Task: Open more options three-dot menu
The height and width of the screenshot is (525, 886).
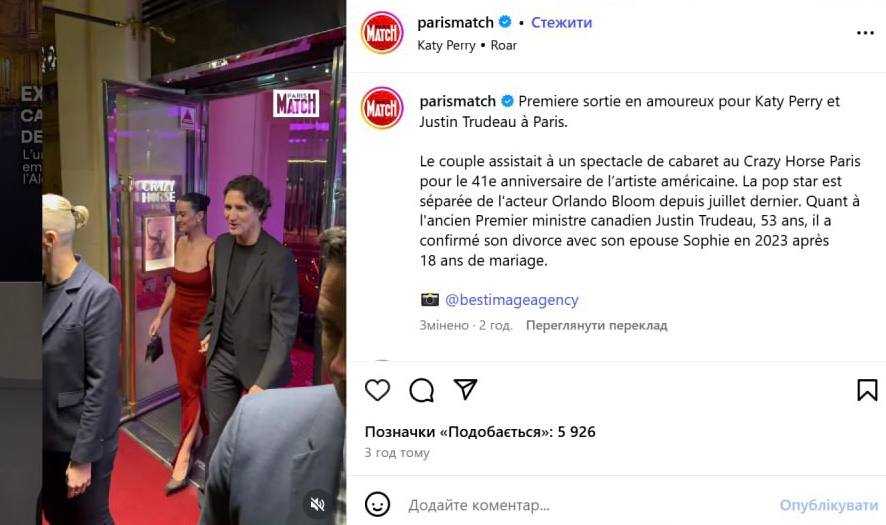Action: click(x=865, y=33)
